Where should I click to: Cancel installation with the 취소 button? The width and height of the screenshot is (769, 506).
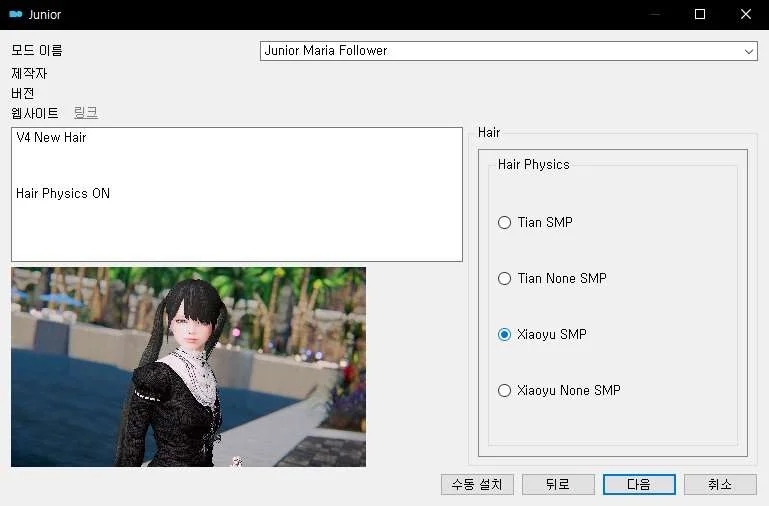pos(720,484)
